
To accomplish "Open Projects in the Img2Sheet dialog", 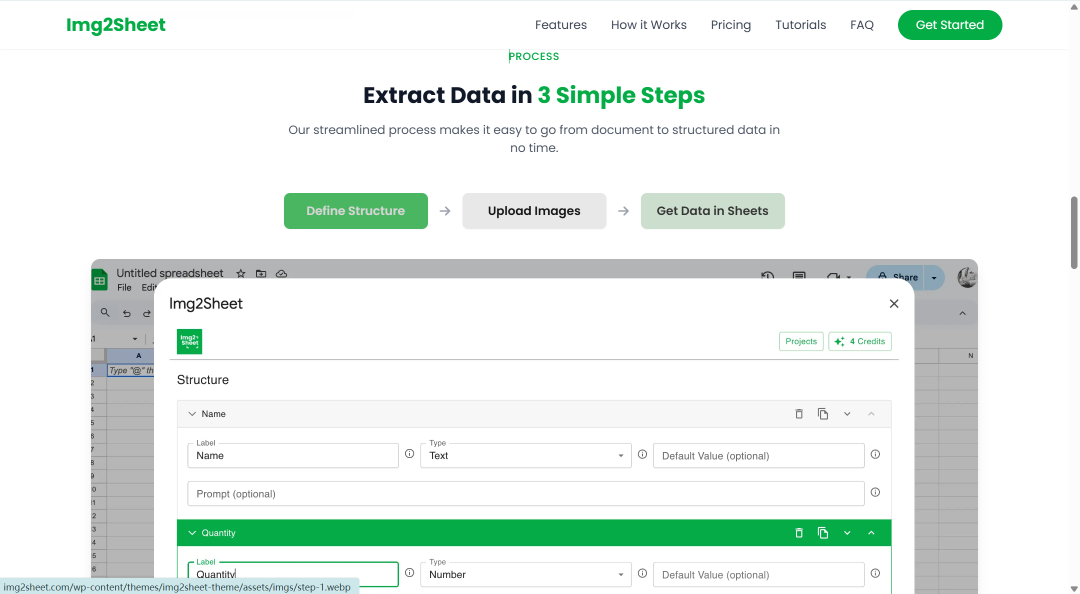I will tap(801, 341).
